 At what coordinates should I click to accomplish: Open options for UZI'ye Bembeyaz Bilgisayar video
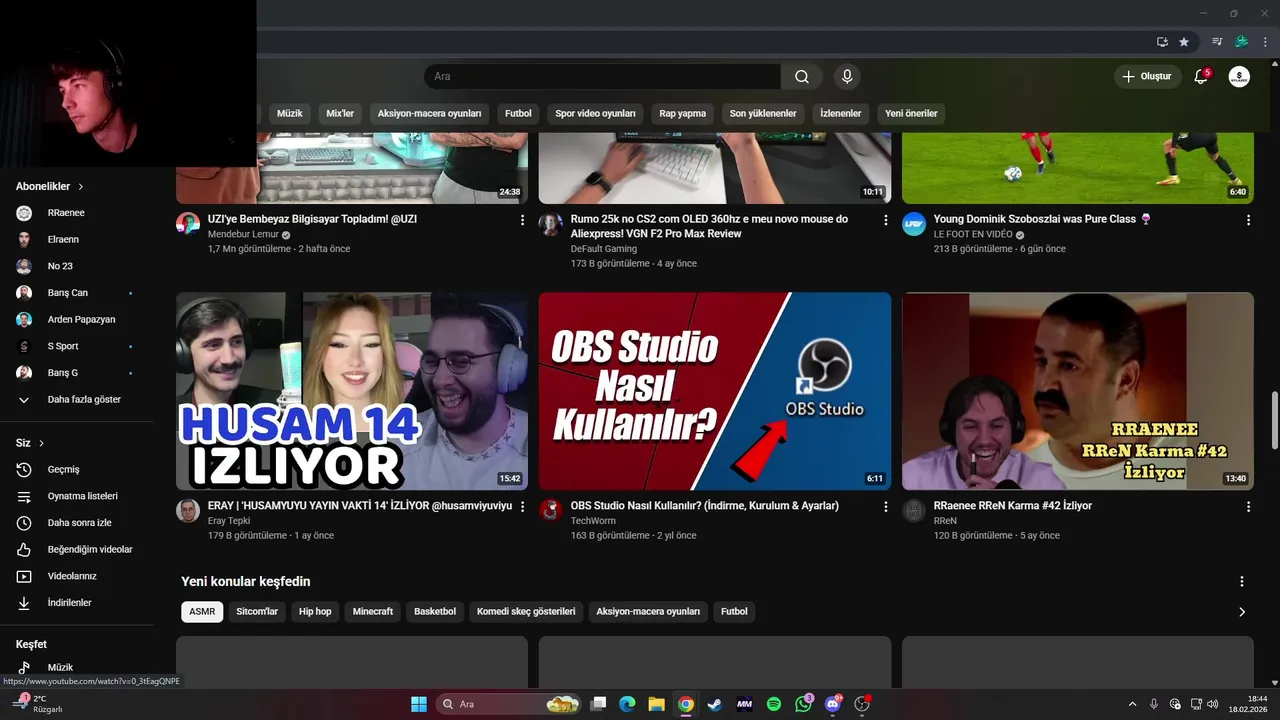(522, 220)
